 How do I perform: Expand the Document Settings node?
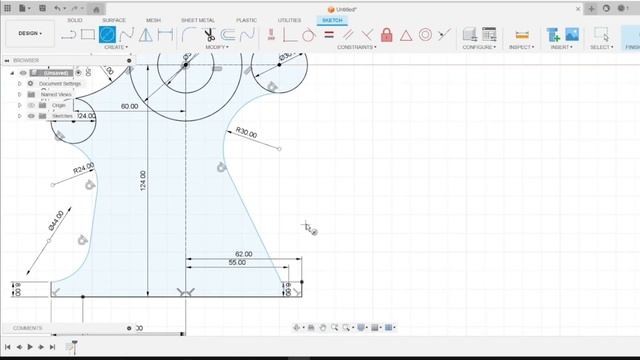tap(19, 84)
